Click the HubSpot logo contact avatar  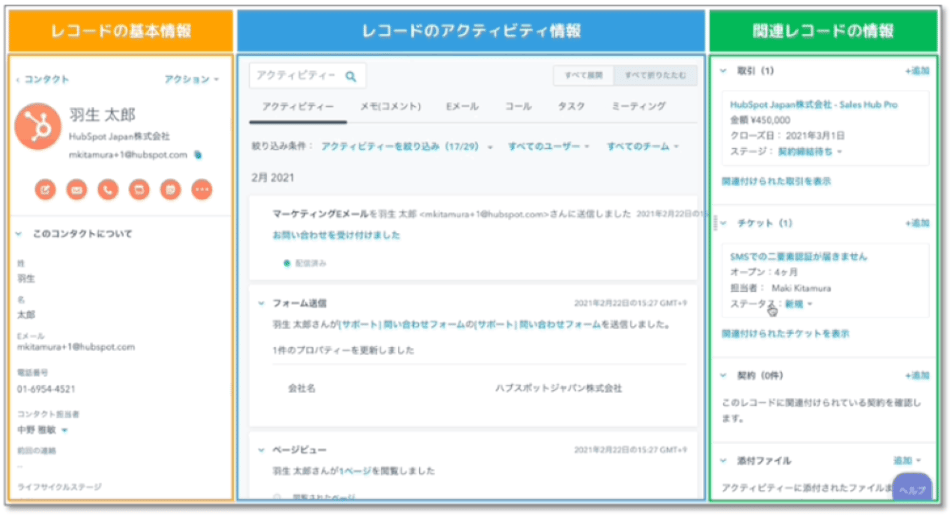point(38,127)
